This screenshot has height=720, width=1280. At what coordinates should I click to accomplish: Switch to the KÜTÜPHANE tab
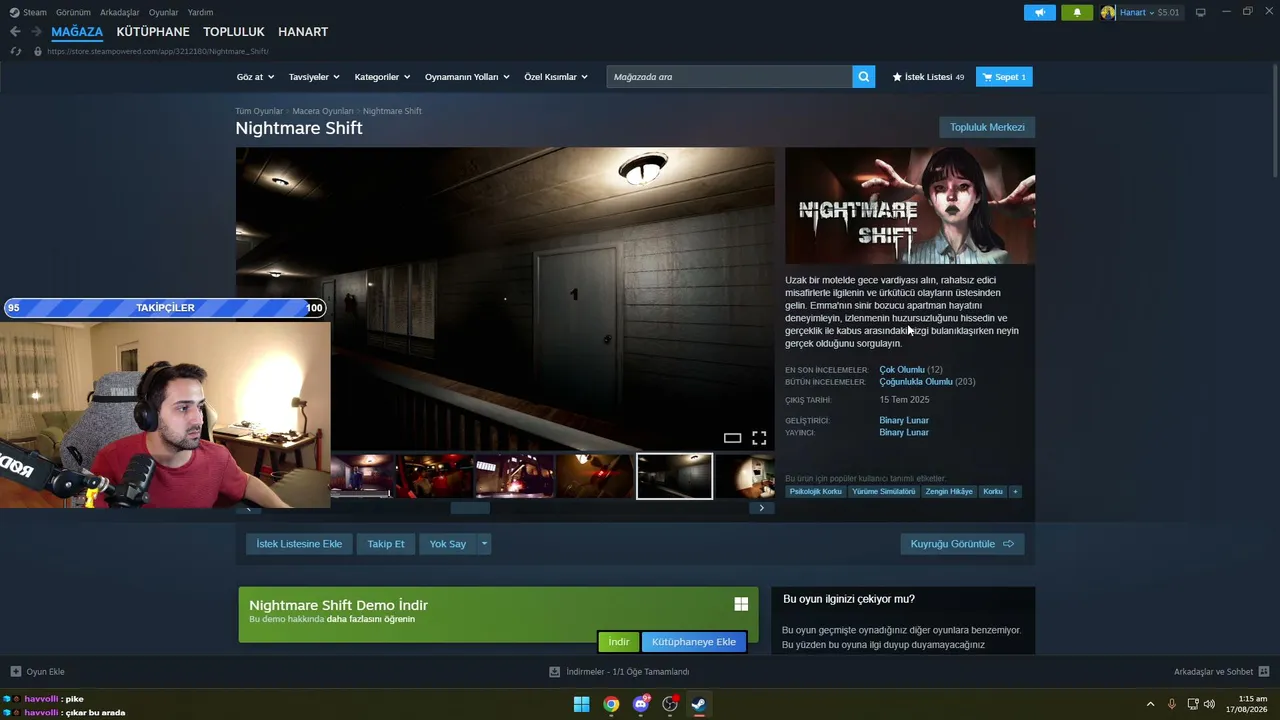click(153, 32)
